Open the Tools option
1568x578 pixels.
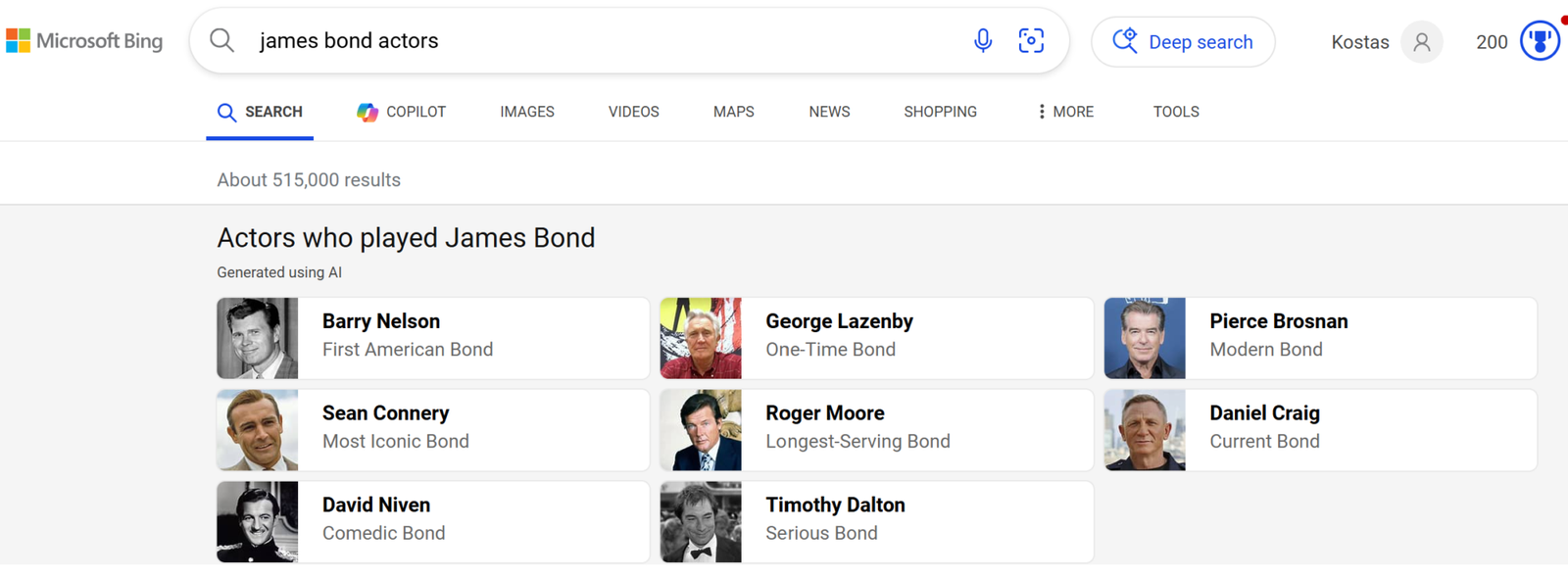[1176, 112]
